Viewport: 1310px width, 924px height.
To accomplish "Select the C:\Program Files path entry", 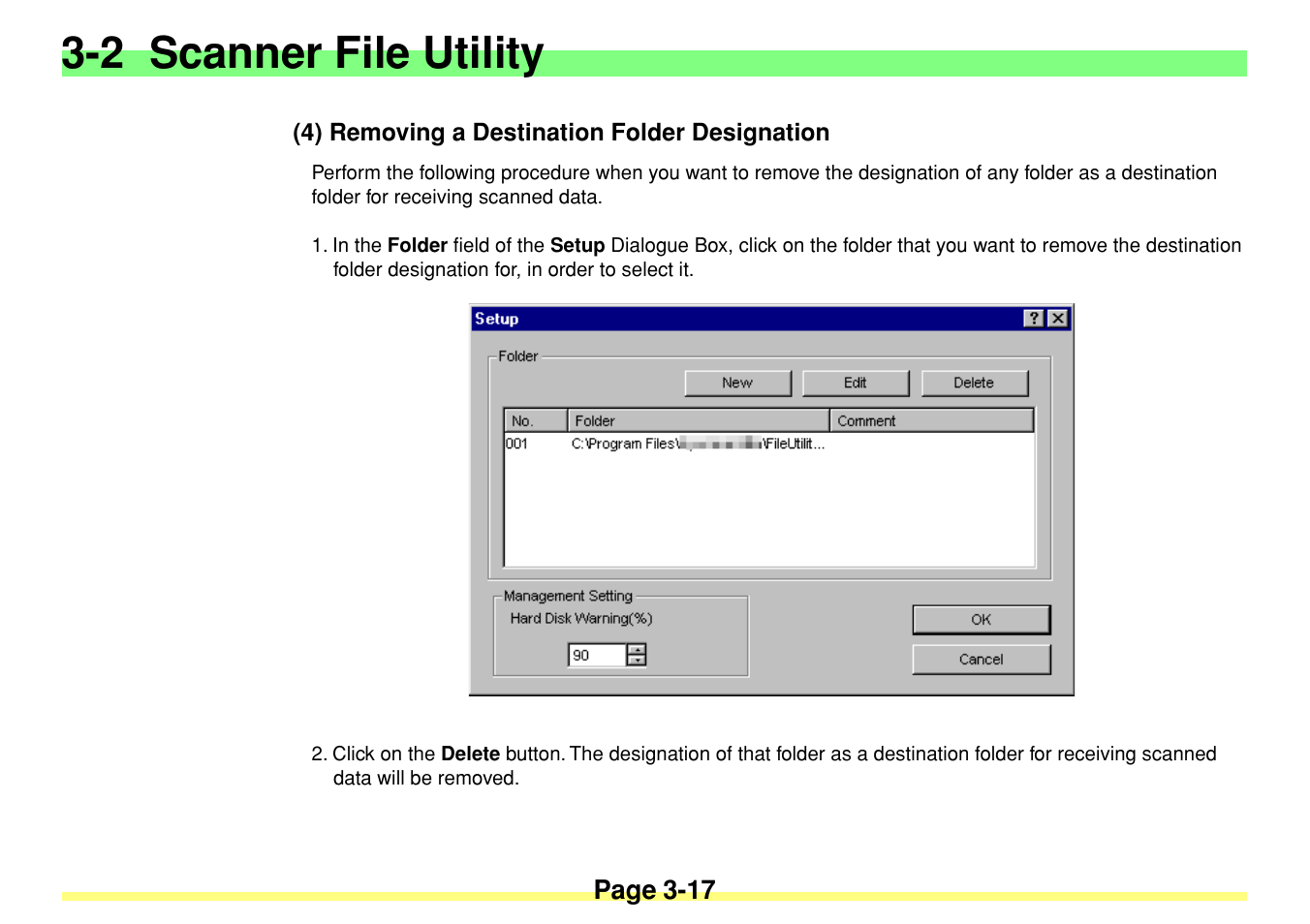I will [698, 444].
